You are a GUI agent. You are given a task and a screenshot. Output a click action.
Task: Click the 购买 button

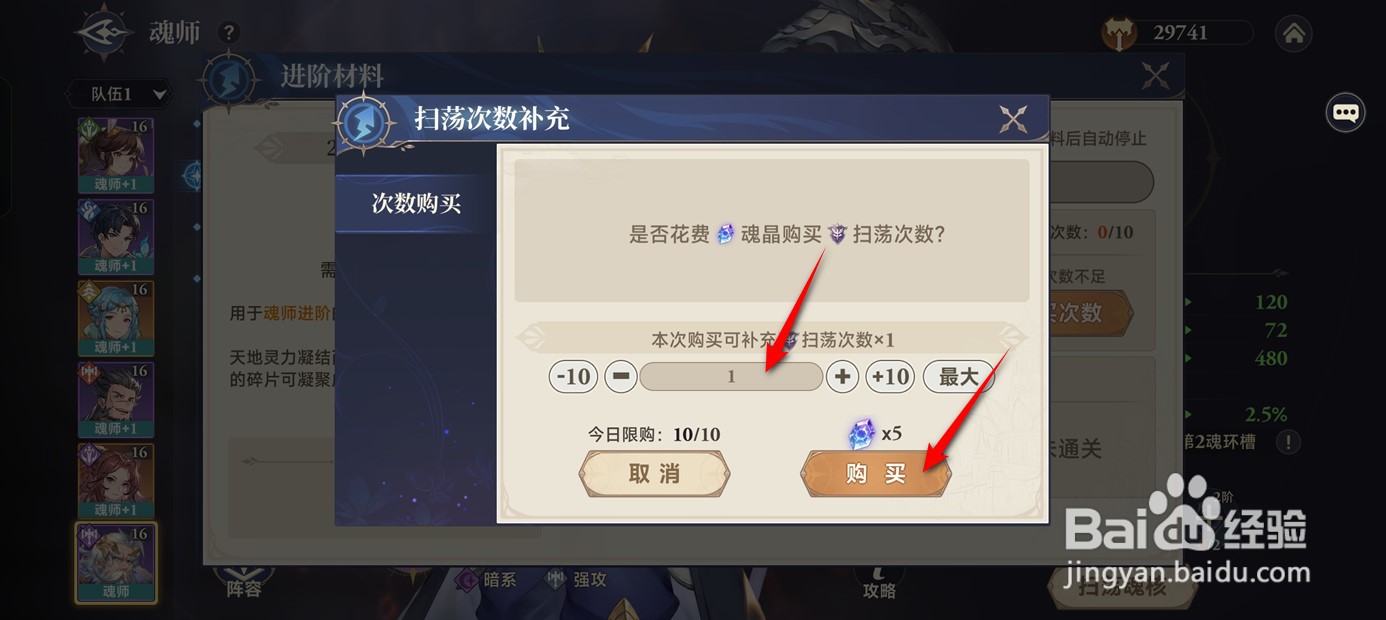tap(876, 474)
